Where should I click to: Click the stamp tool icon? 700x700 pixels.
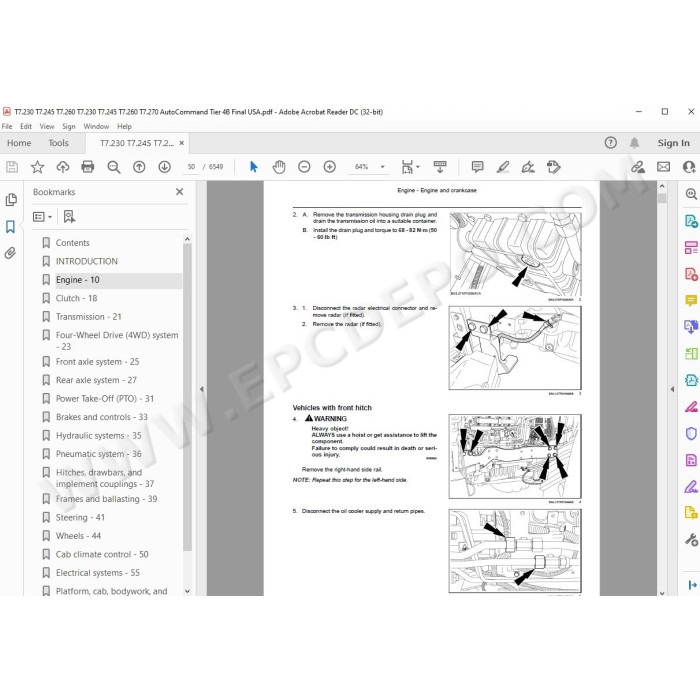click(554, 167)
